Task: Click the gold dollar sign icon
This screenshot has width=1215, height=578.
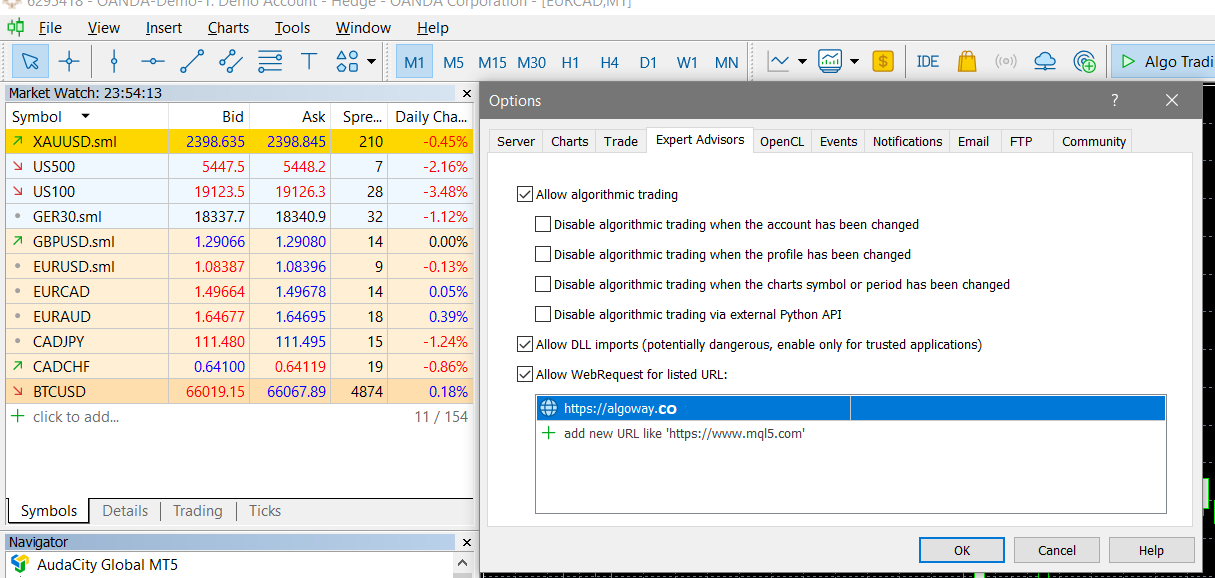Action: [882, 62]
